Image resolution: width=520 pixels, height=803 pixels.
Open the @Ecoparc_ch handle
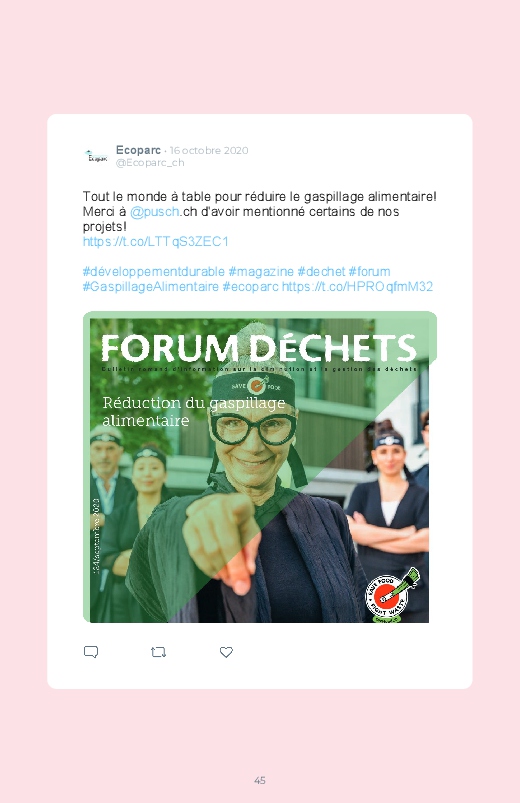[150, 162]
